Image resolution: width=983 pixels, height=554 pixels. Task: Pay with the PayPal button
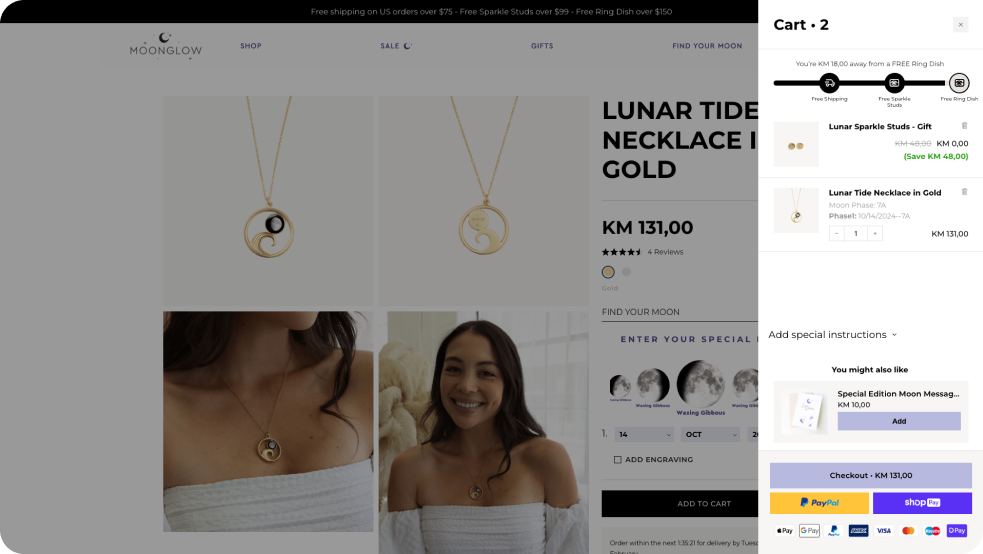pos(819,503)
